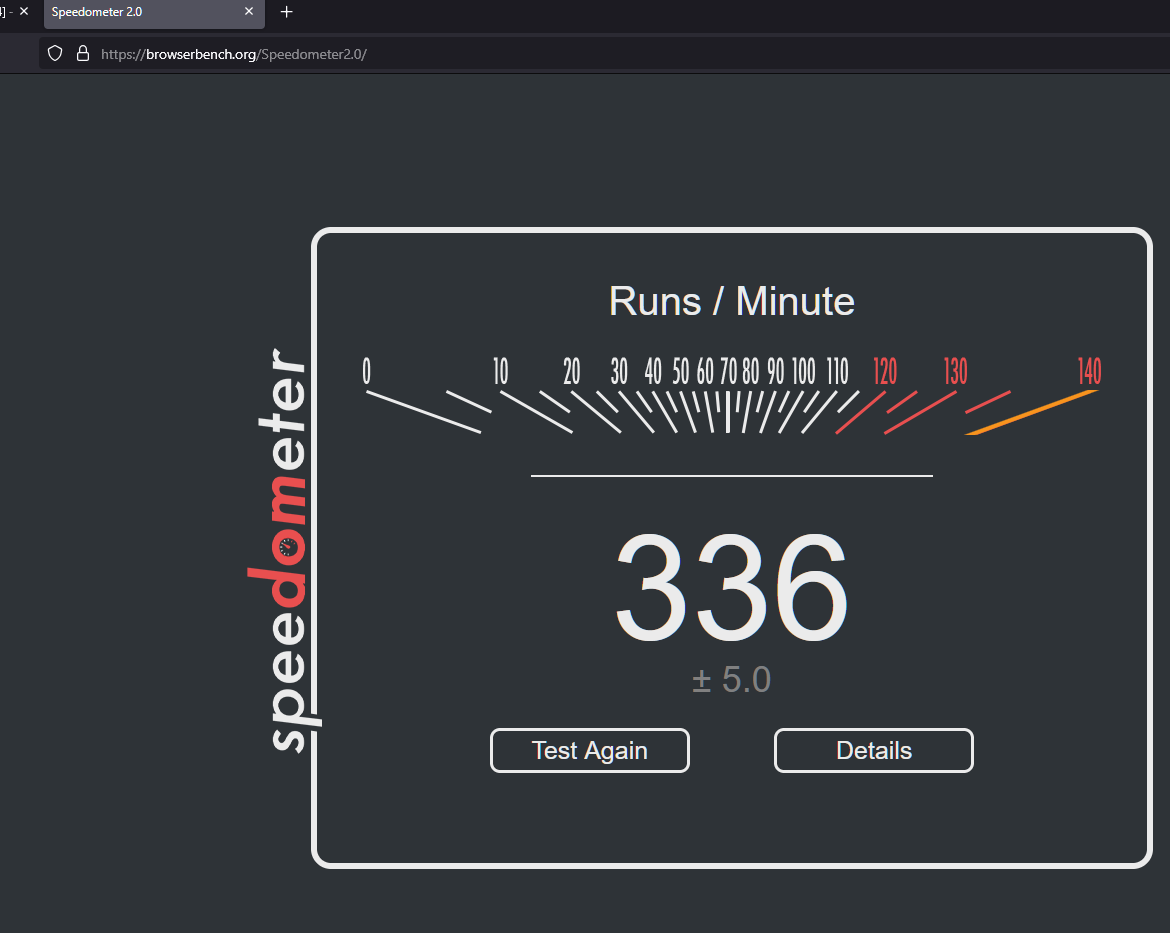Show site security via padlock icon

pos(83,54)
